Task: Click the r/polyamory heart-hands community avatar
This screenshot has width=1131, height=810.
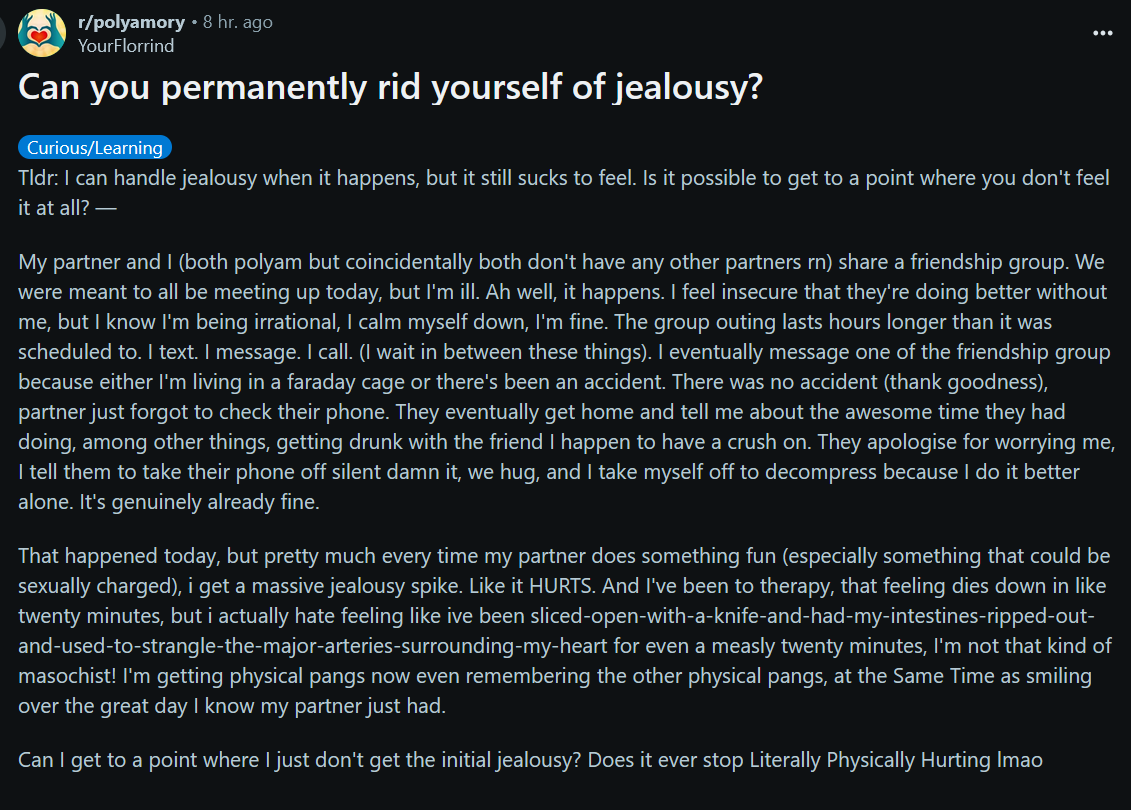Action: point(42,33)
